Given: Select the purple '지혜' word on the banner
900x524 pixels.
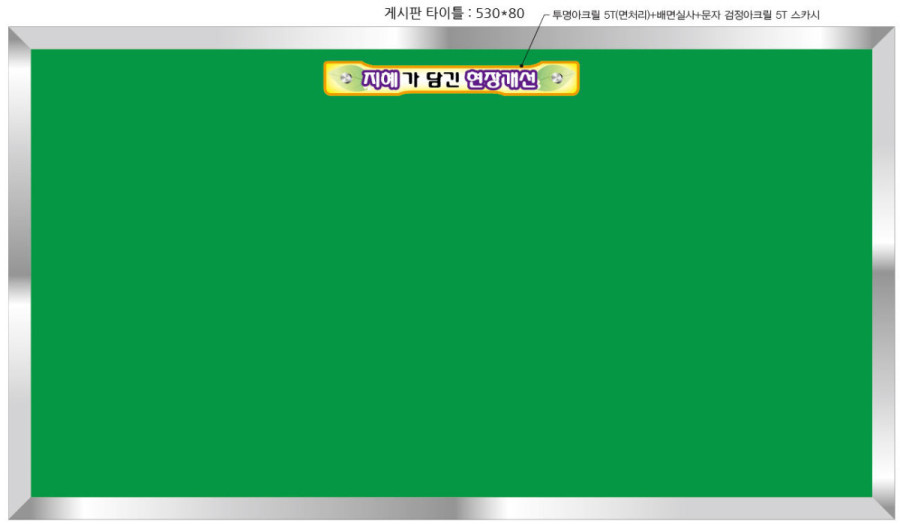Looking at the screenshot, I should 380,79.
